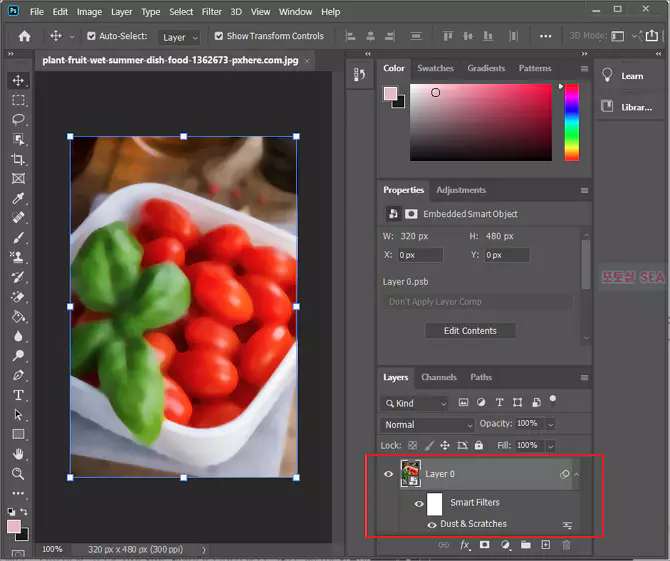Choose the Lasso tool
Viewport: 670px width, 561px height.
tap(18, 120)
